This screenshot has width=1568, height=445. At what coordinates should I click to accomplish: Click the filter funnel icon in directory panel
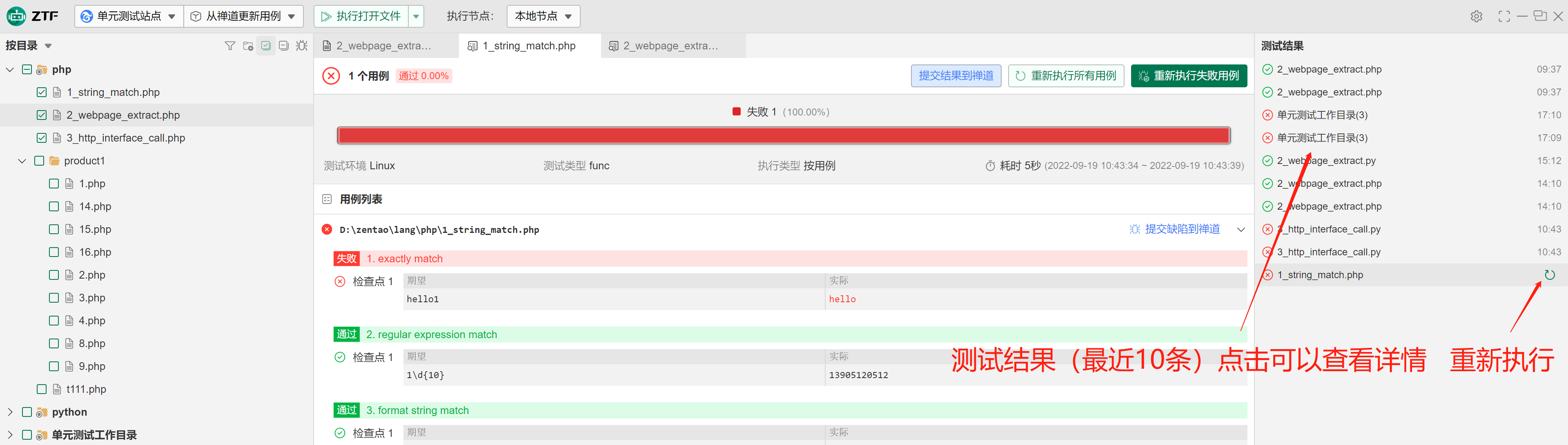tap(229, 46)
